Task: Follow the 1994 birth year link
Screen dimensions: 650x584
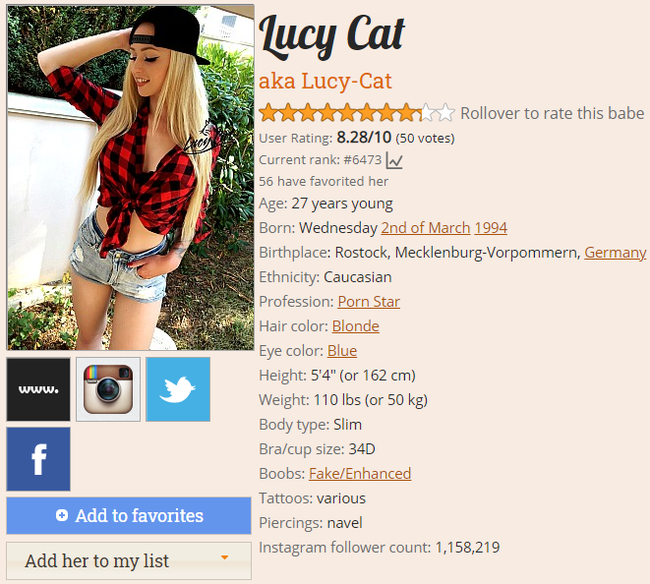Action: (490, 228)
